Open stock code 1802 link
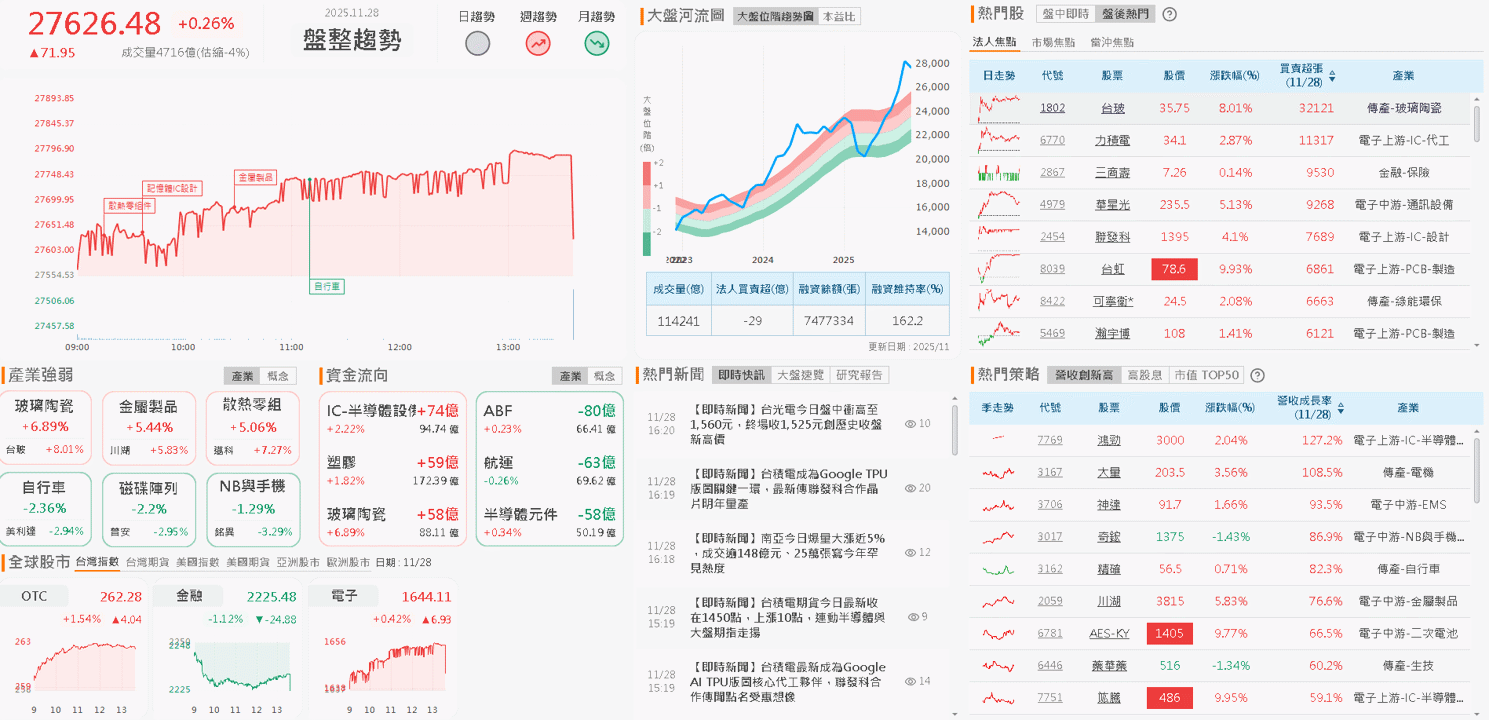This screenshot has height=720, width=1489. [1052, 108]
